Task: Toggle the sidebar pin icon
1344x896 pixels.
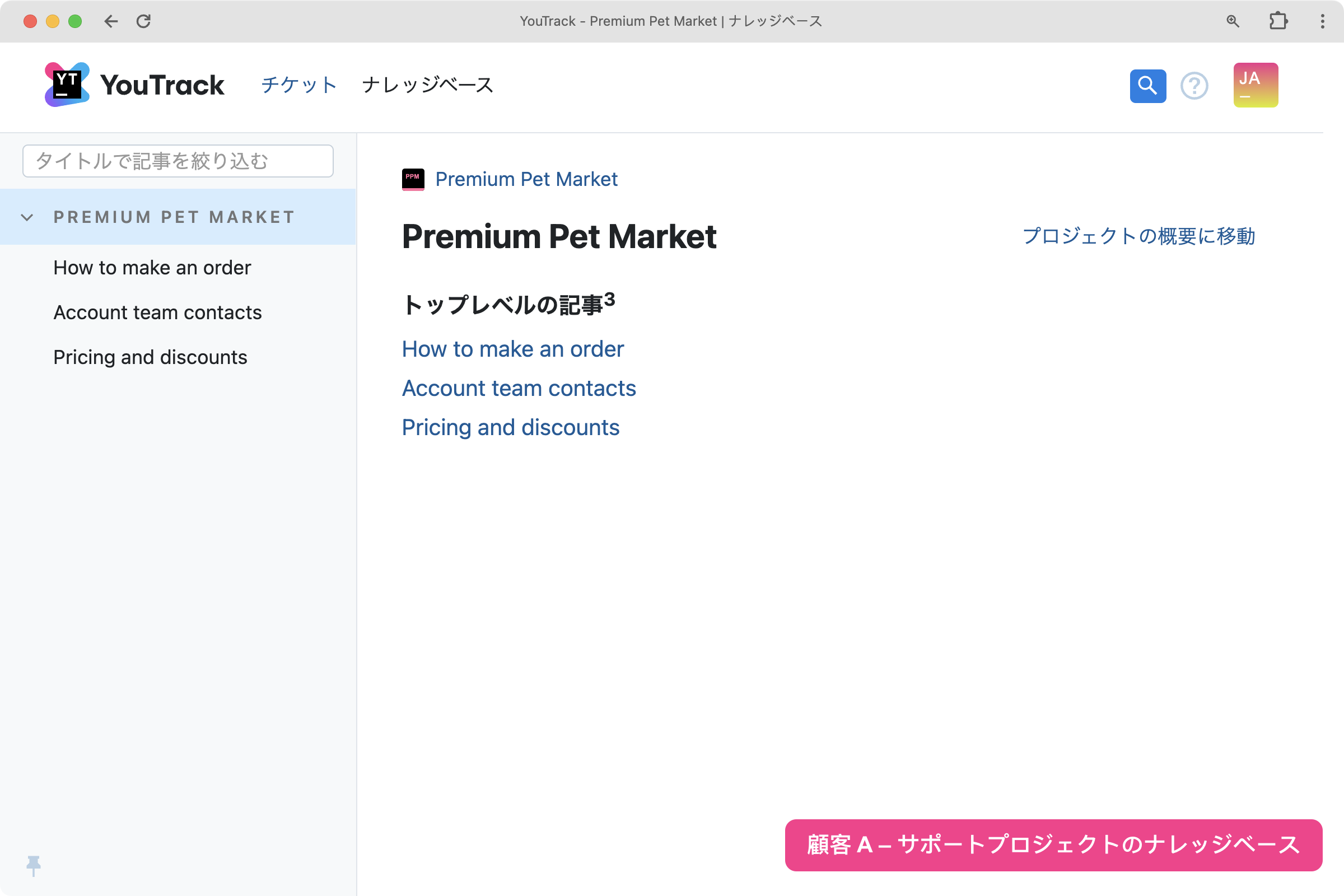Action: [34, 866]
